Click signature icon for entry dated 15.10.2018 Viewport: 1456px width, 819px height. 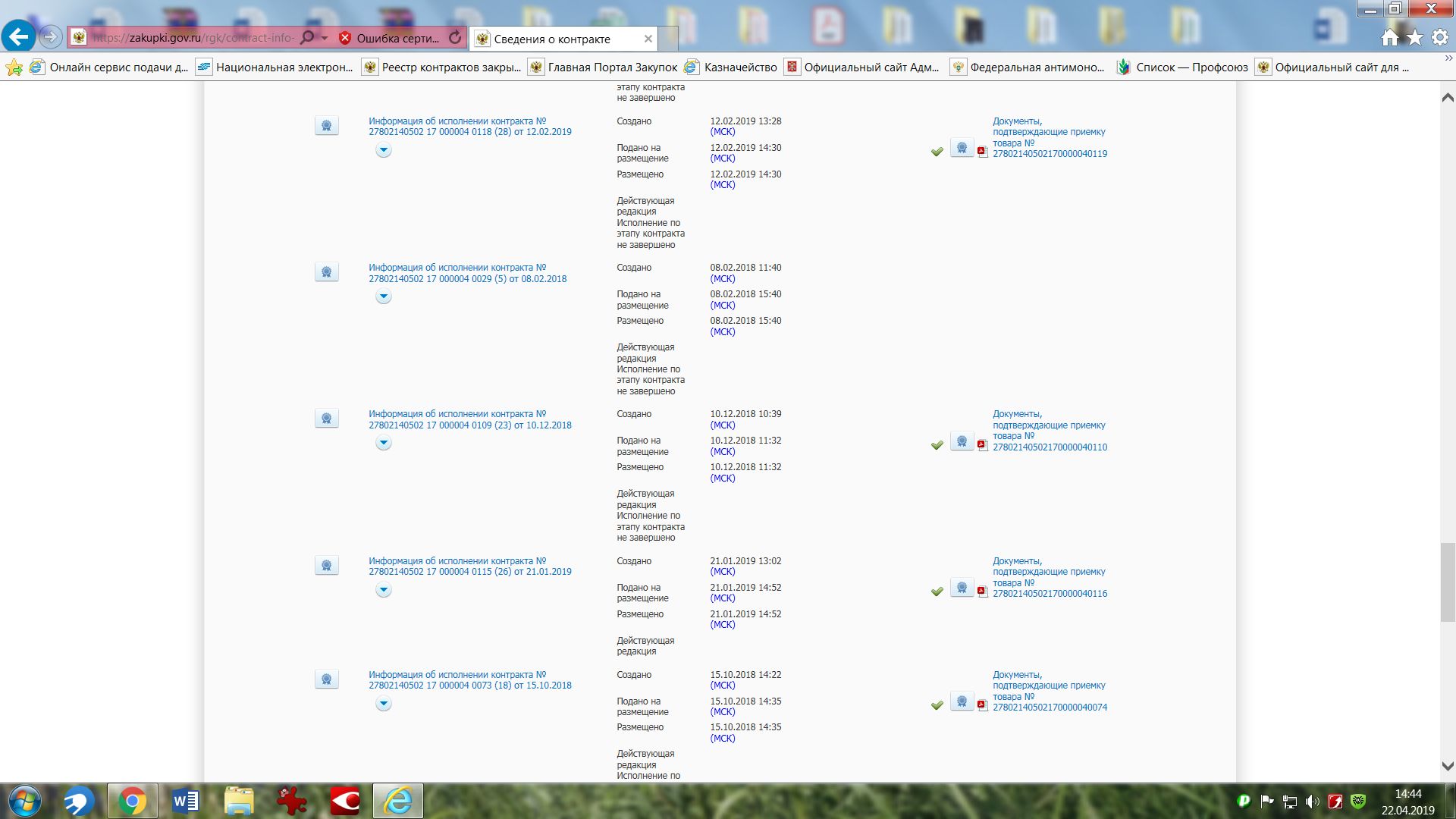click(327, 679)
